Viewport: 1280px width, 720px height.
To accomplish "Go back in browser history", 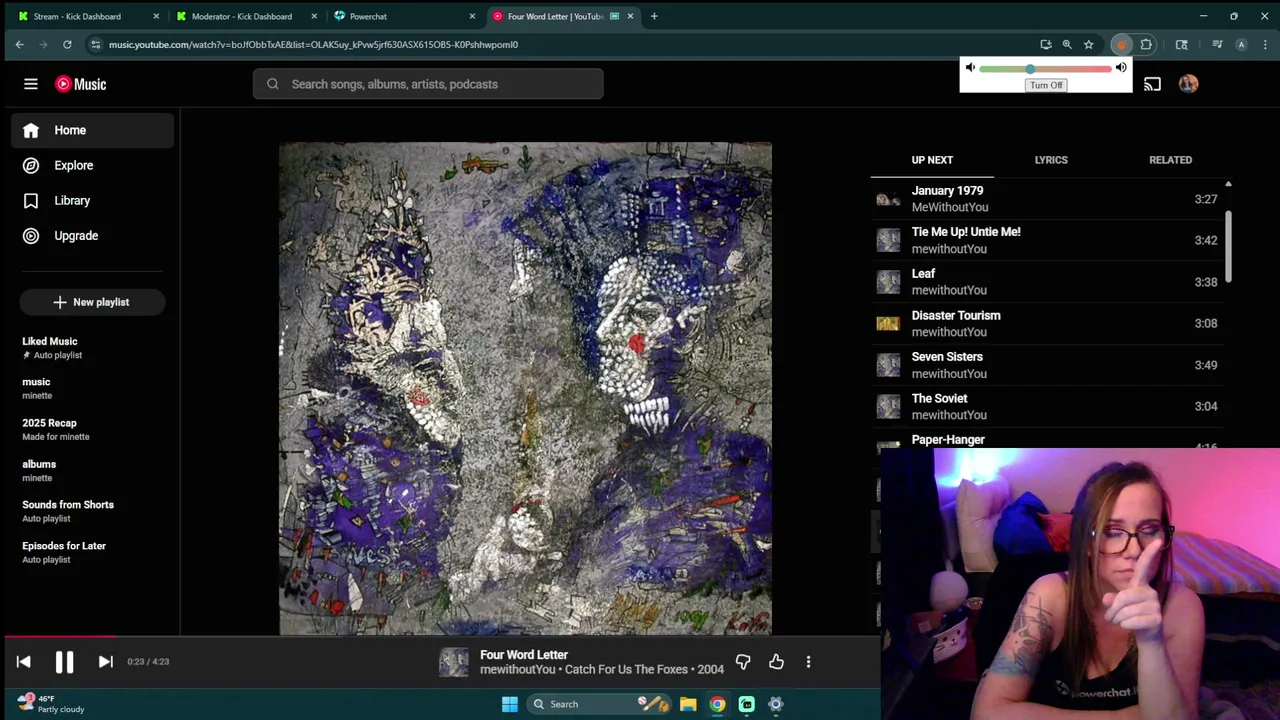I will tap(19, 44).
